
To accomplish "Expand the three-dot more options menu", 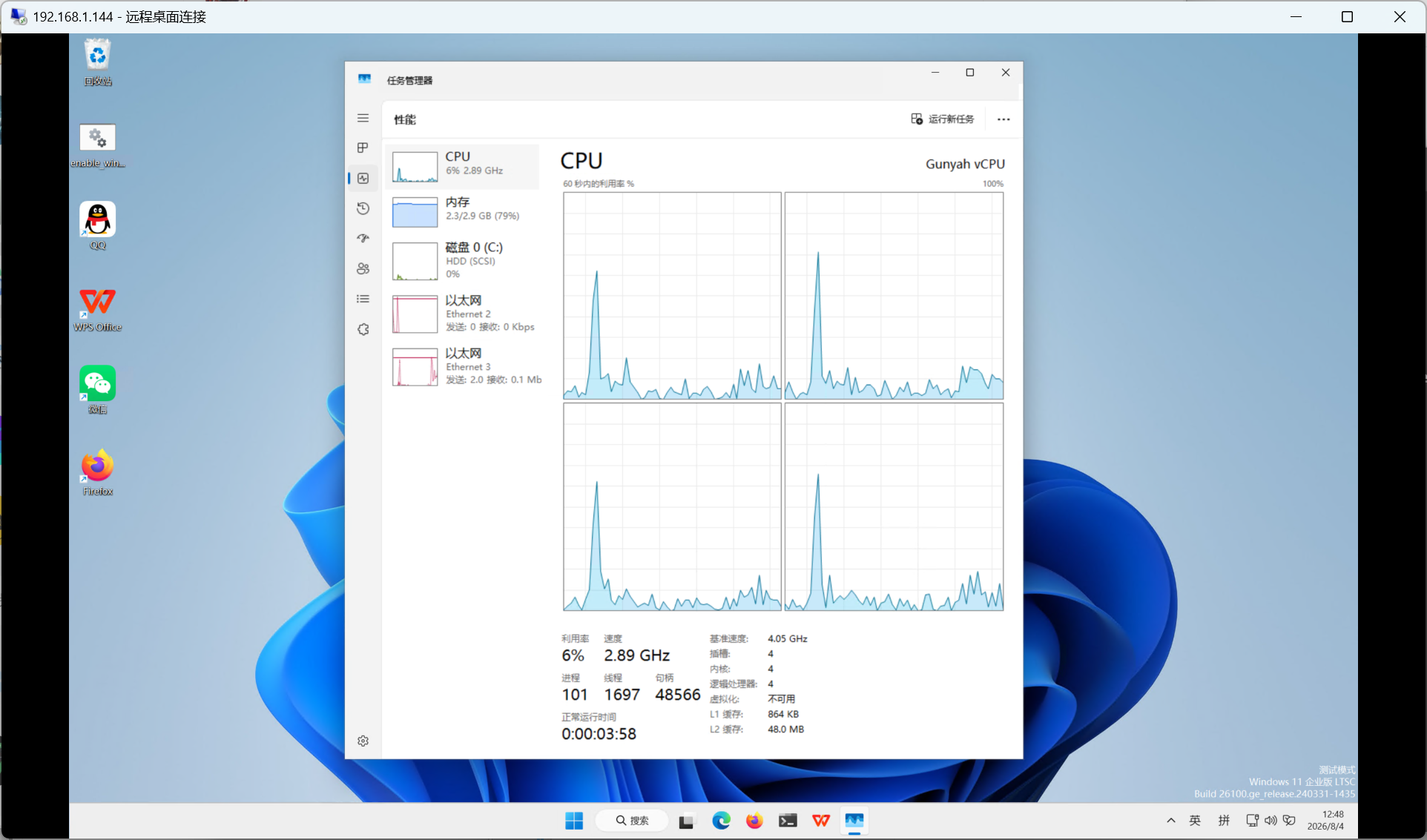I will (1003, 119).
